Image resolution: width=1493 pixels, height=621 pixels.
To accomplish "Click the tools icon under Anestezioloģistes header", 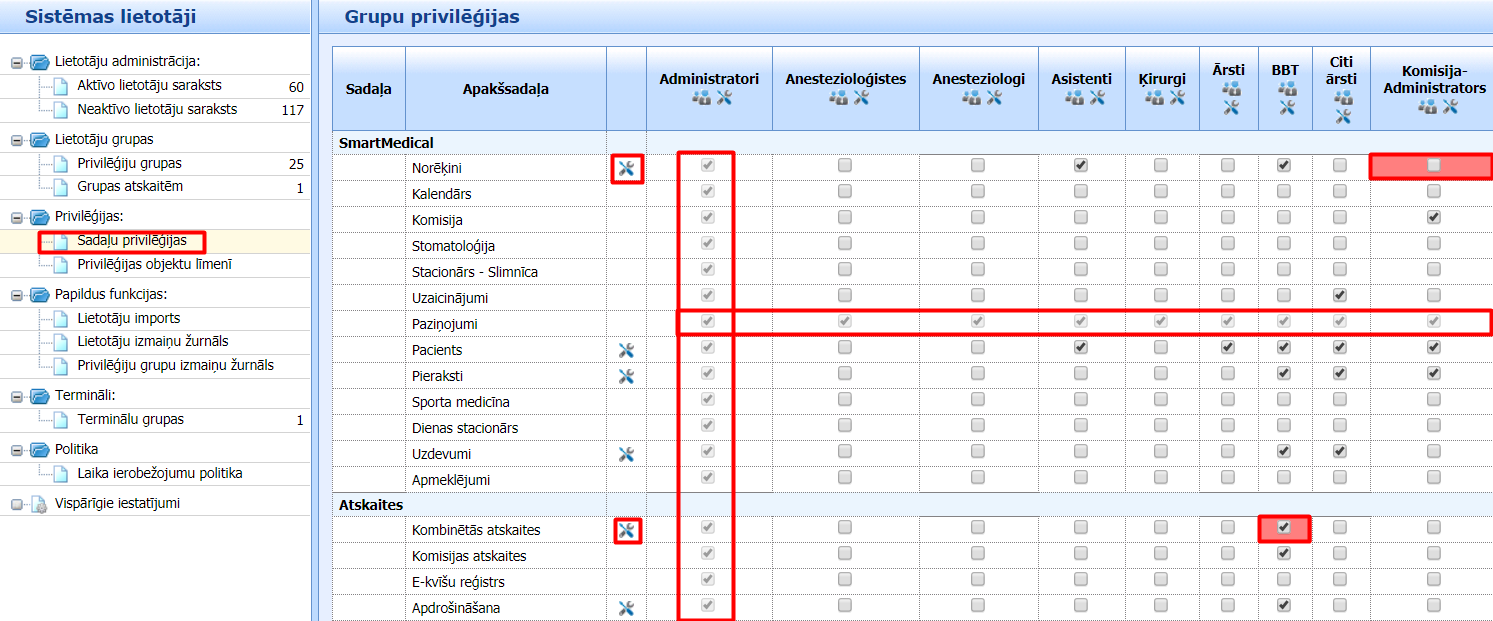I will tap(863, 98).
